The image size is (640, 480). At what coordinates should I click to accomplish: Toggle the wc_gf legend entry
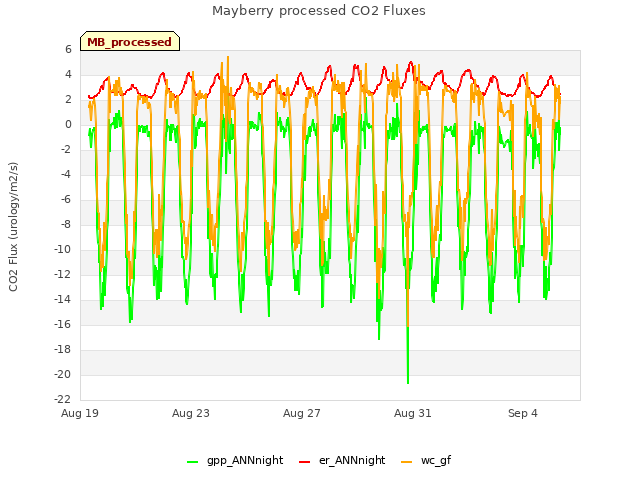click(426, 460)
